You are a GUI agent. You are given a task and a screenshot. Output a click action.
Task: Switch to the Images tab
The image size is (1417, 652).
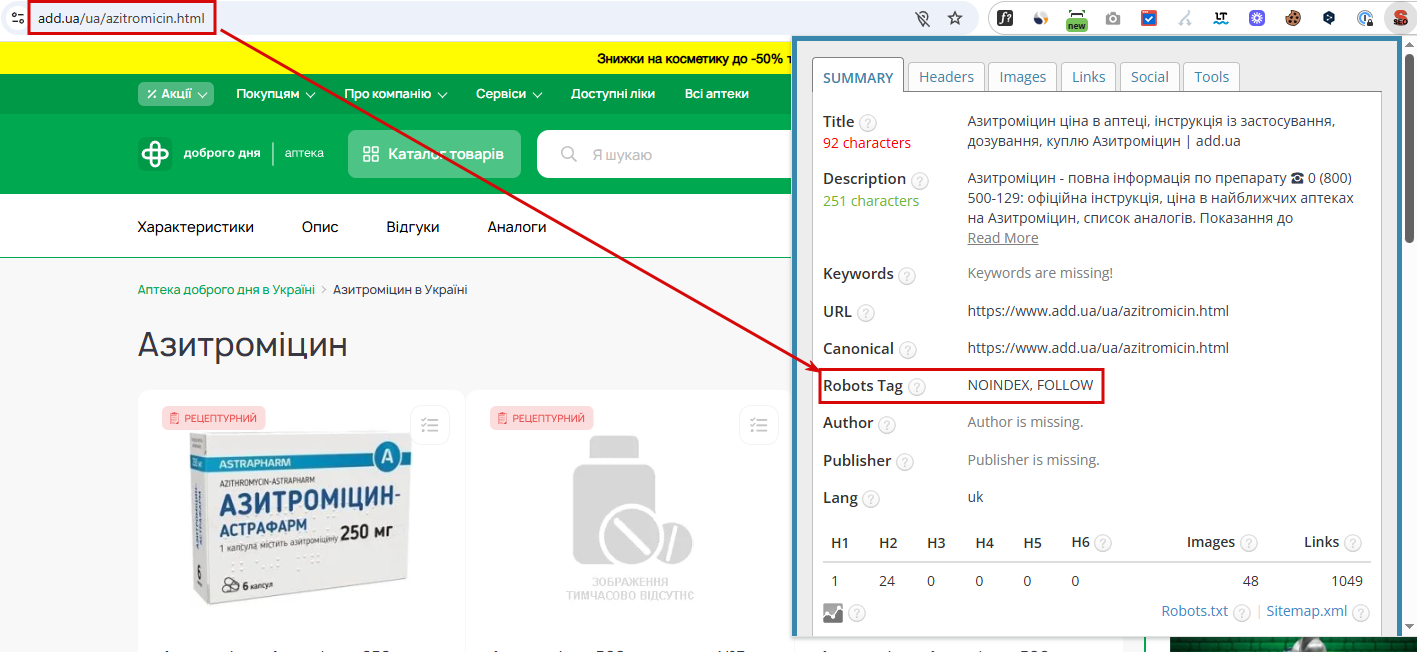point(1023,77)
